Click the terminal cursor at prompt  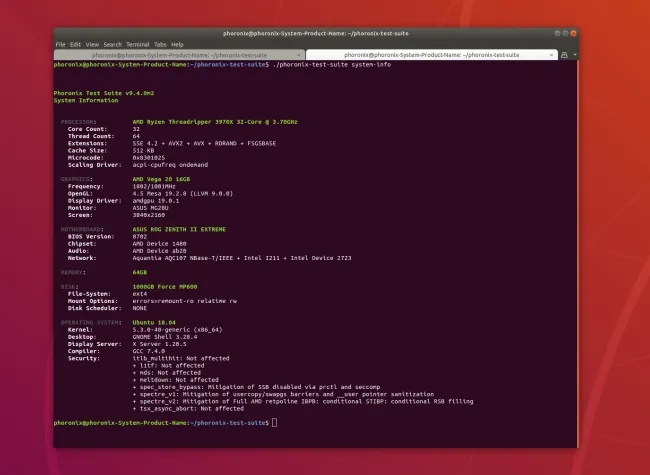274,422
